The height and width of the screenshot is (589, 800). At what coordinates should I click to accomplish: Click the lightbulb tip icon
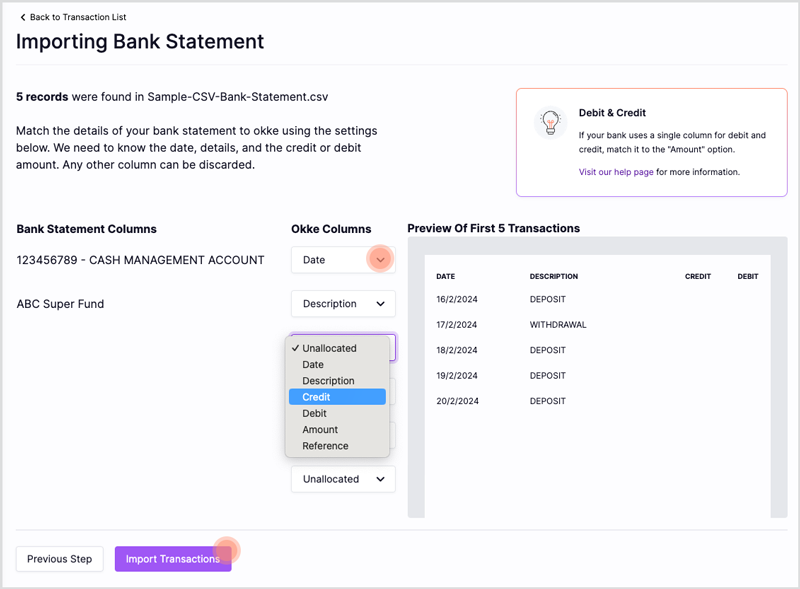[x=551, y=122]
